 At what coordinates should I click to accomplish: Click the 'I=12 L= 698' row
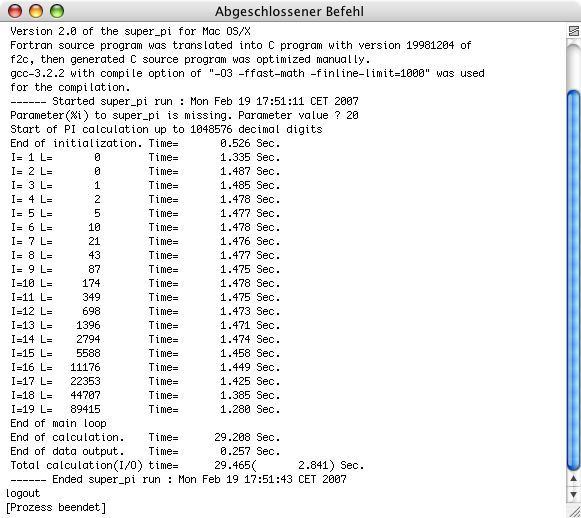pos(145,311)
